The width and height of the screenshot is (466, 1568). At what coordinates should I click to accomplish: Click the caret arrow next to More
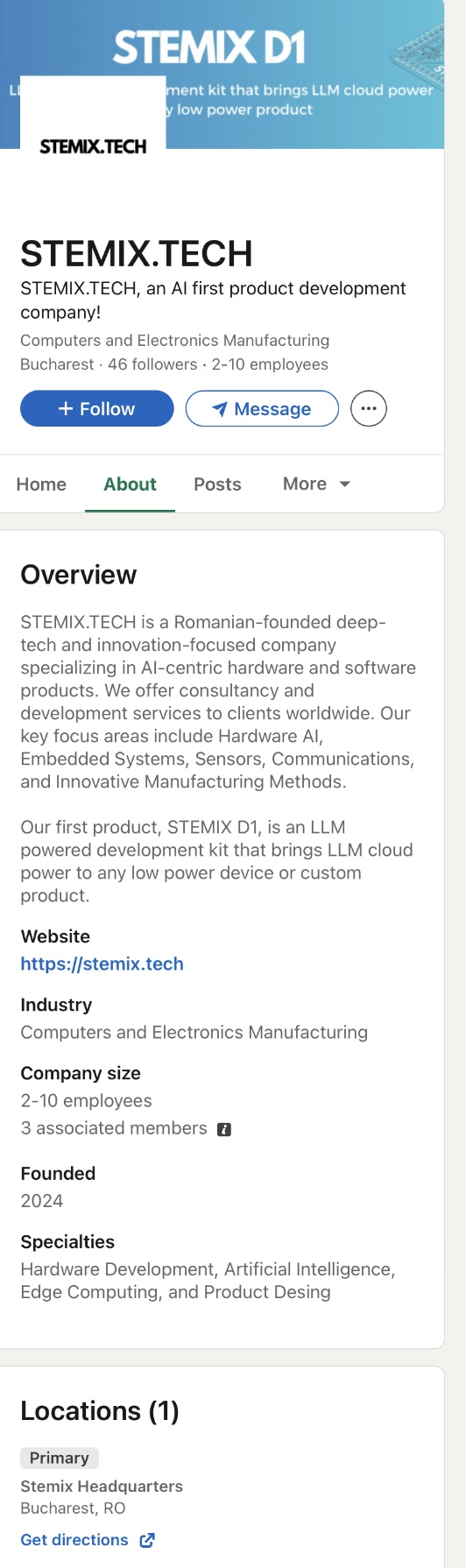[x=344, y=484]
